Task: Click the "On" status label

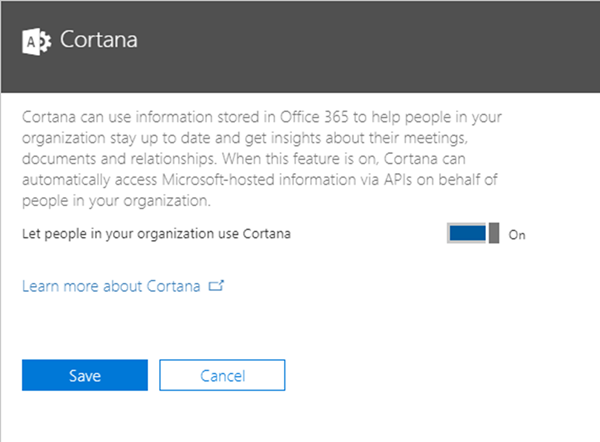Action: pos(517,235)
